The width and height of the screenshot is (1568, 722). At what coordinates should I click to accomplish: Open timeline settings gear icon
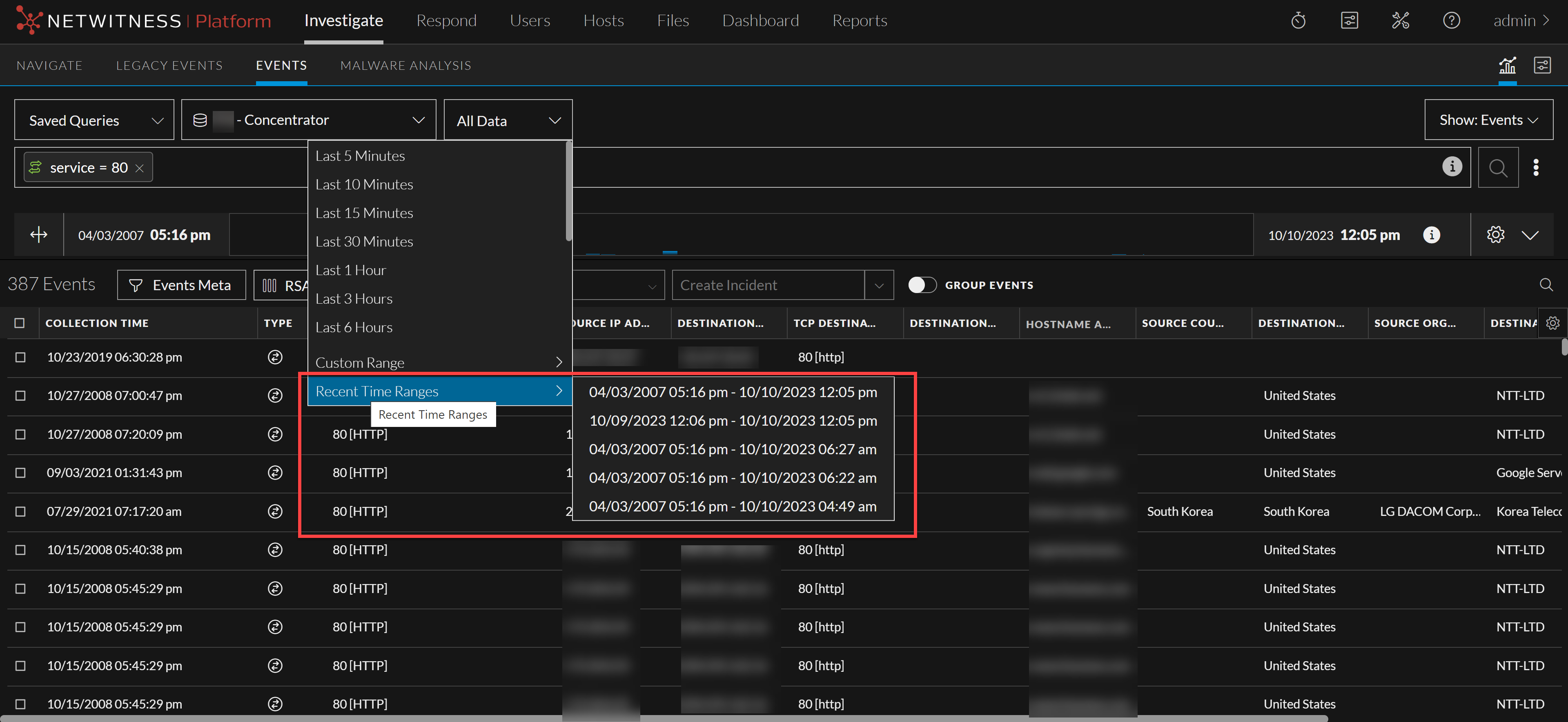point(1496,235)
